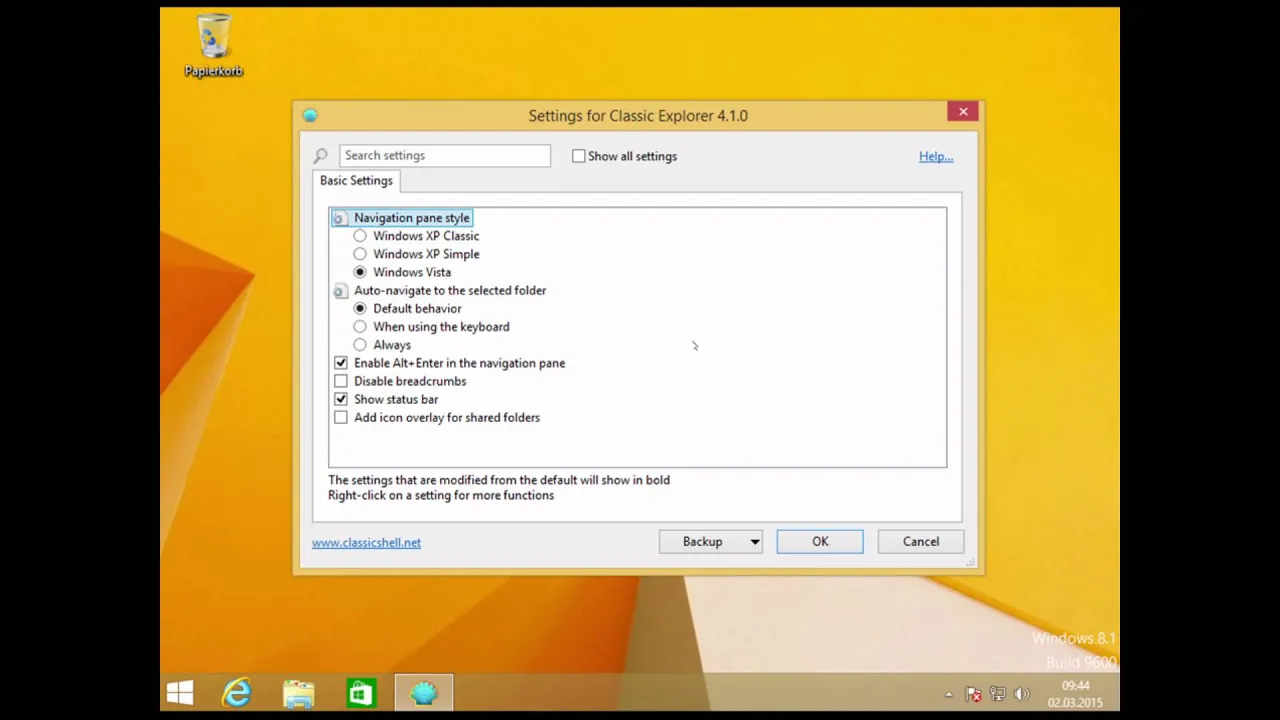Viewport: 1280px width, 720px height.
Task: Show hidden tray icons arrow
Action: tap(949, 694)
